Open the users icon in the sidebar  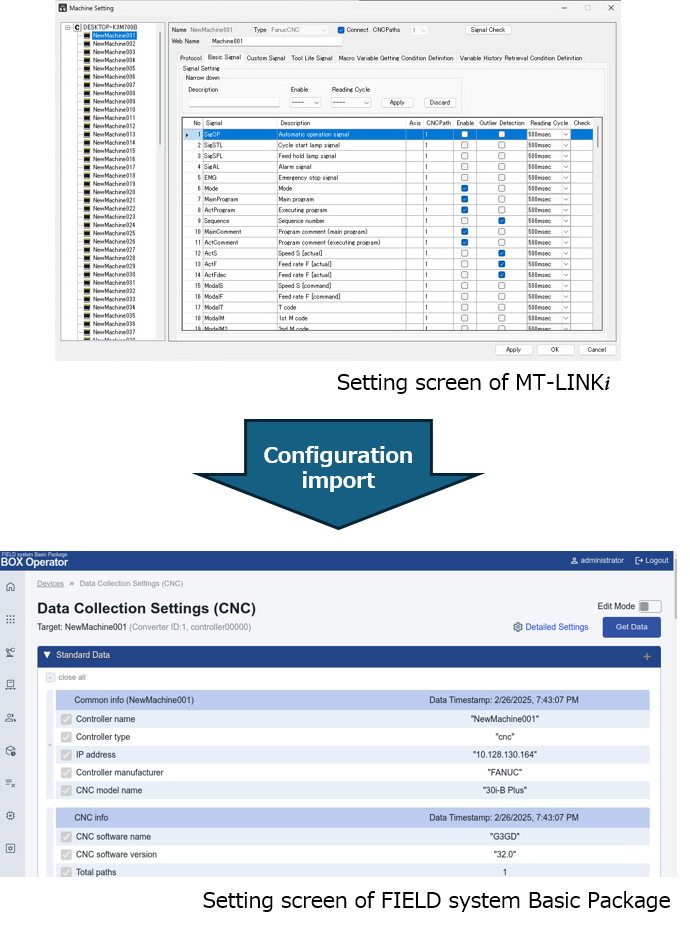[10, 717]
